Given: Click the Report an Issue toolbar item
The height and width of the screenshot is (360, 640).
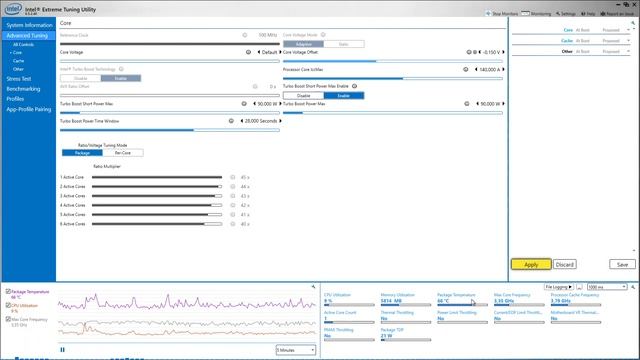Looking at the screenshot, I should coord(617,13).
